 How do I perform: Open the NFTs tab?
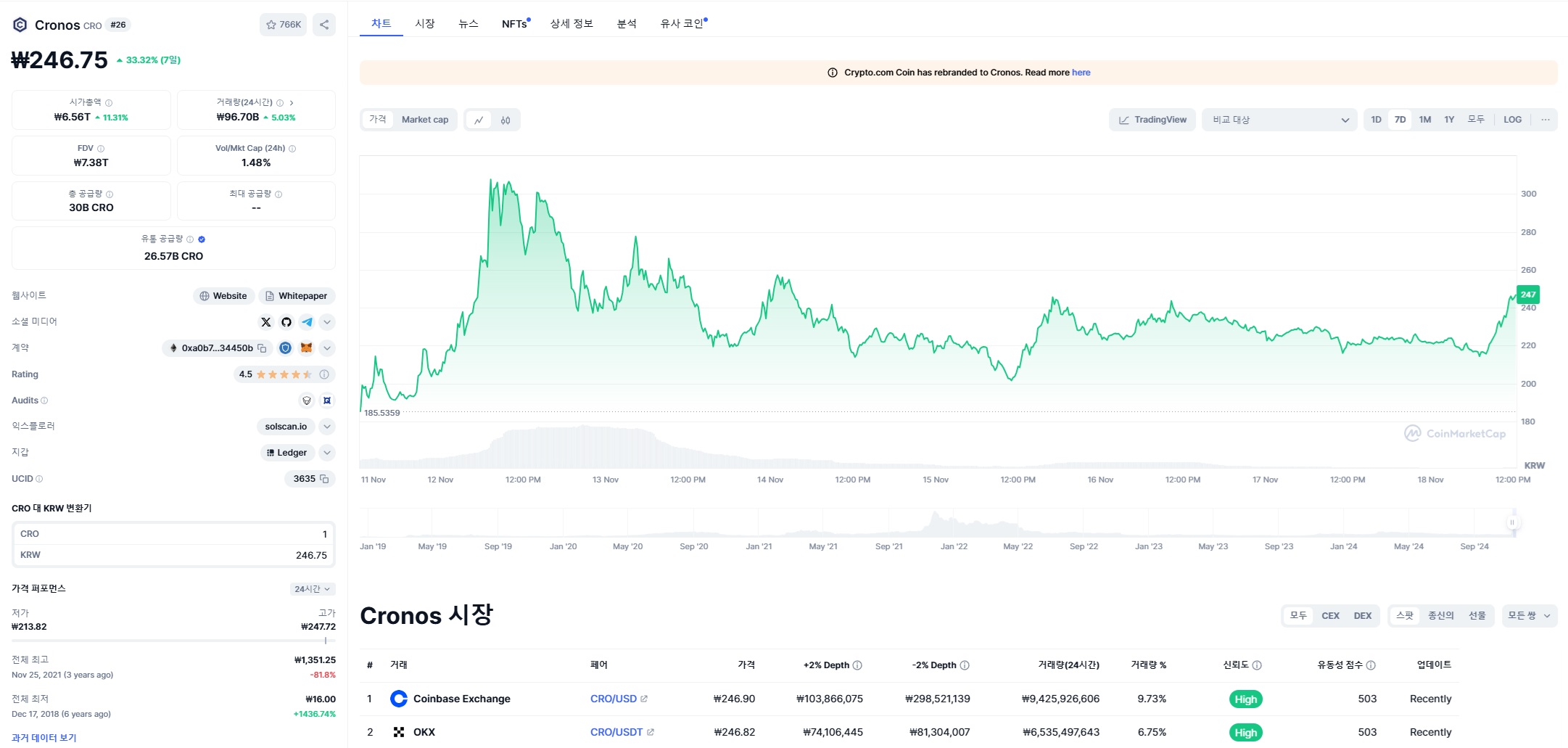515,24
